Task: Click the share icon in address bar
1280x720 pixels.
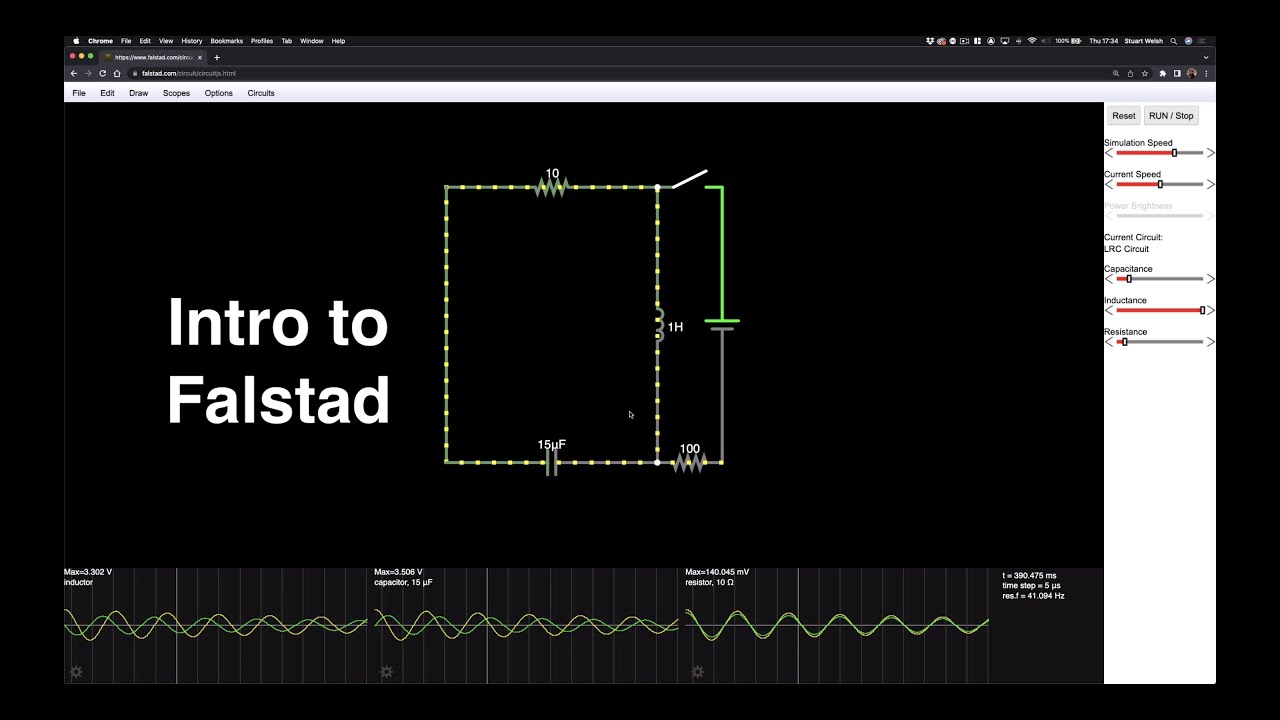Action: coord(1130,73)
